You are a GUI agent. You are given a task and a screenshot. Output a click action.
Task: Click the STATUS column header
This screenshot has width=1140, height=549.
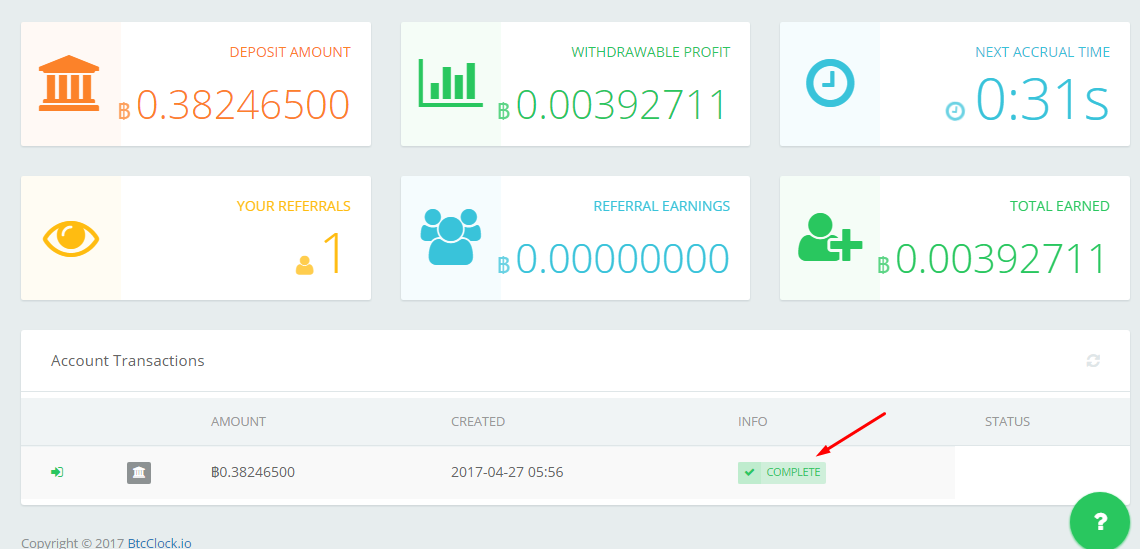pyautogui.click(x=1007, y=422)
